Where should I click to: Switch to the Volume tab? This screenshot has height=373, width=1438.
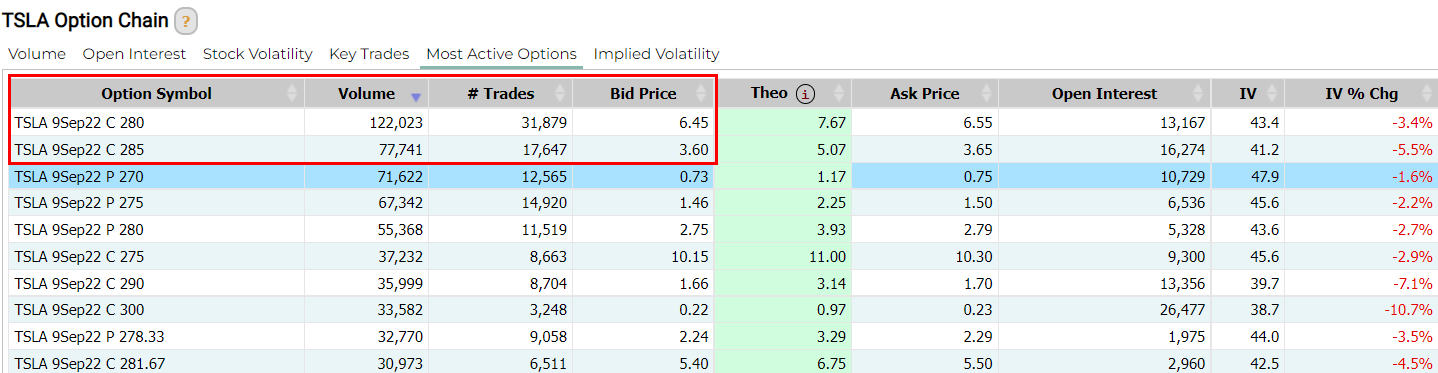pos(37,54)
